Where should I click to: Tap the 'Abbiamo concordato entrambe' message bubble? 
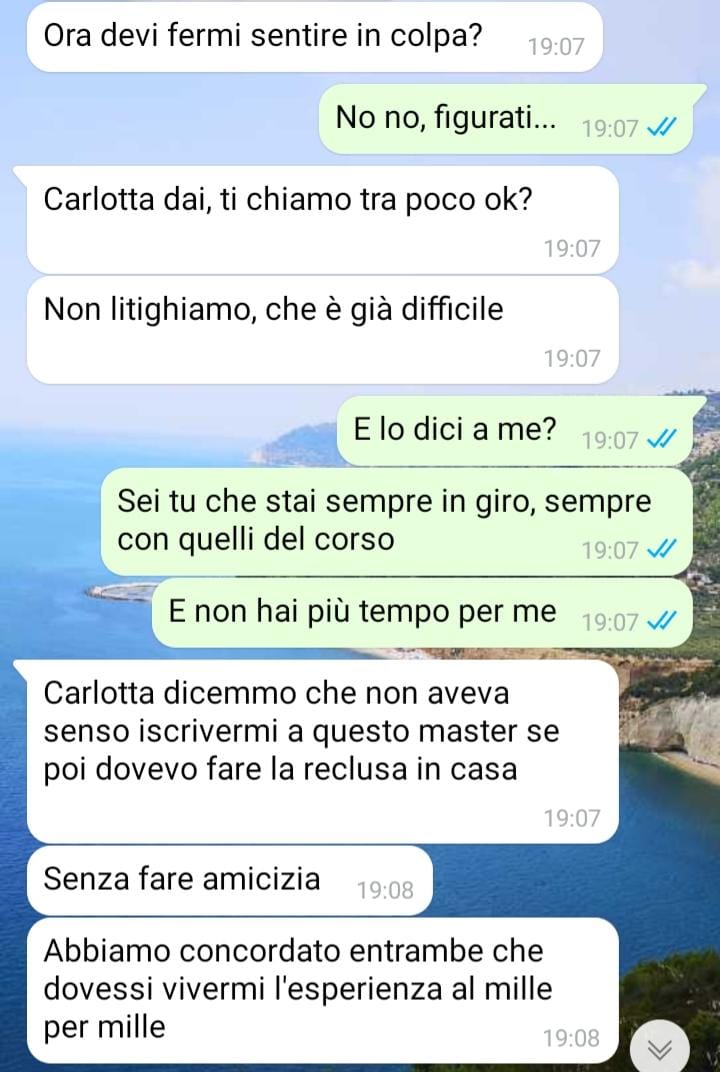[x=323, y=990]
